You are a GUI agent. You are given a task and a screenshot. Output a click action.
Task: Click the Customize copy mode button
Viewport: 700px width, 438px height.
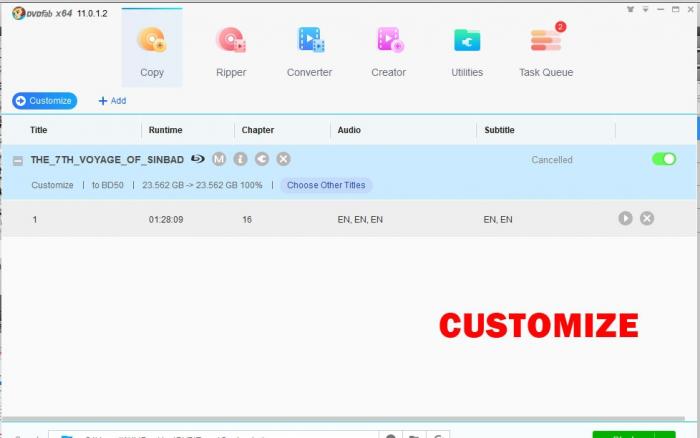[x=45, y=101]
